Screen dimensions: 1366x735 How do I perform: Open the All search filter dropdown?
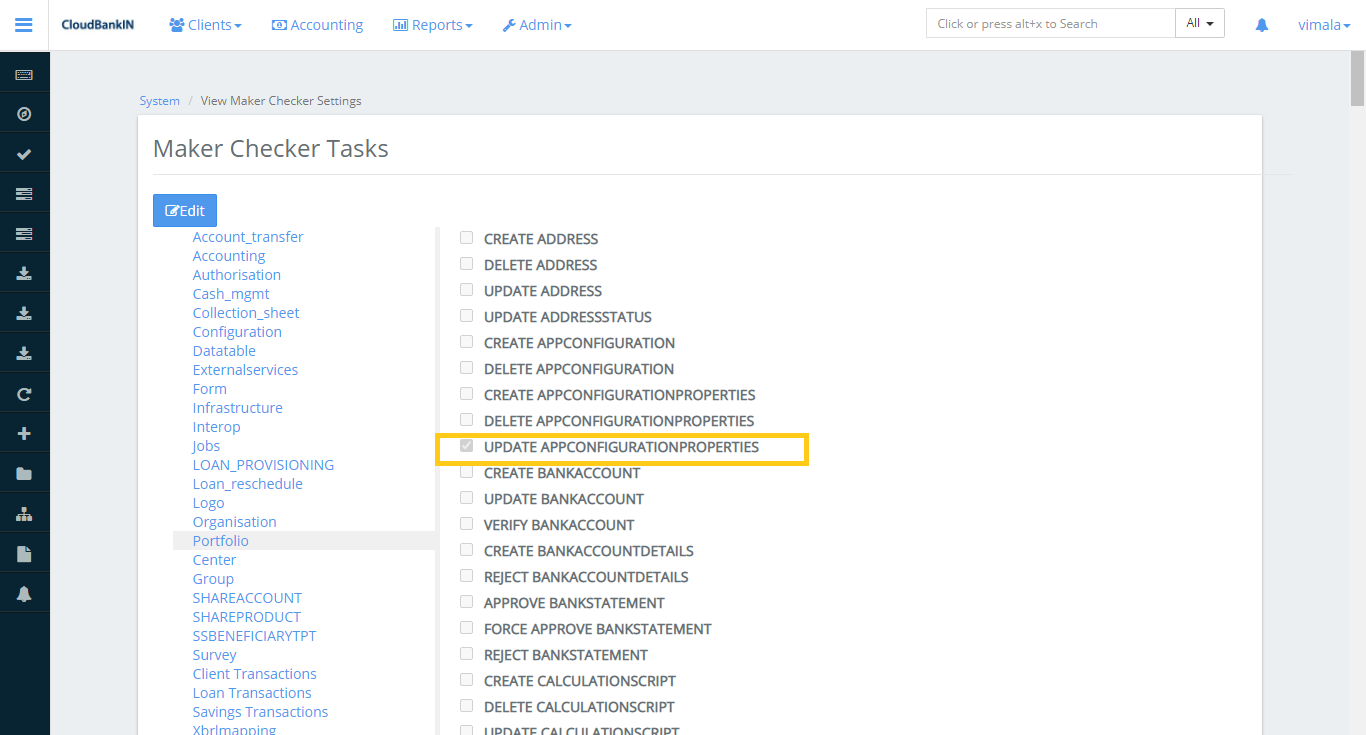pos(1199,22)
